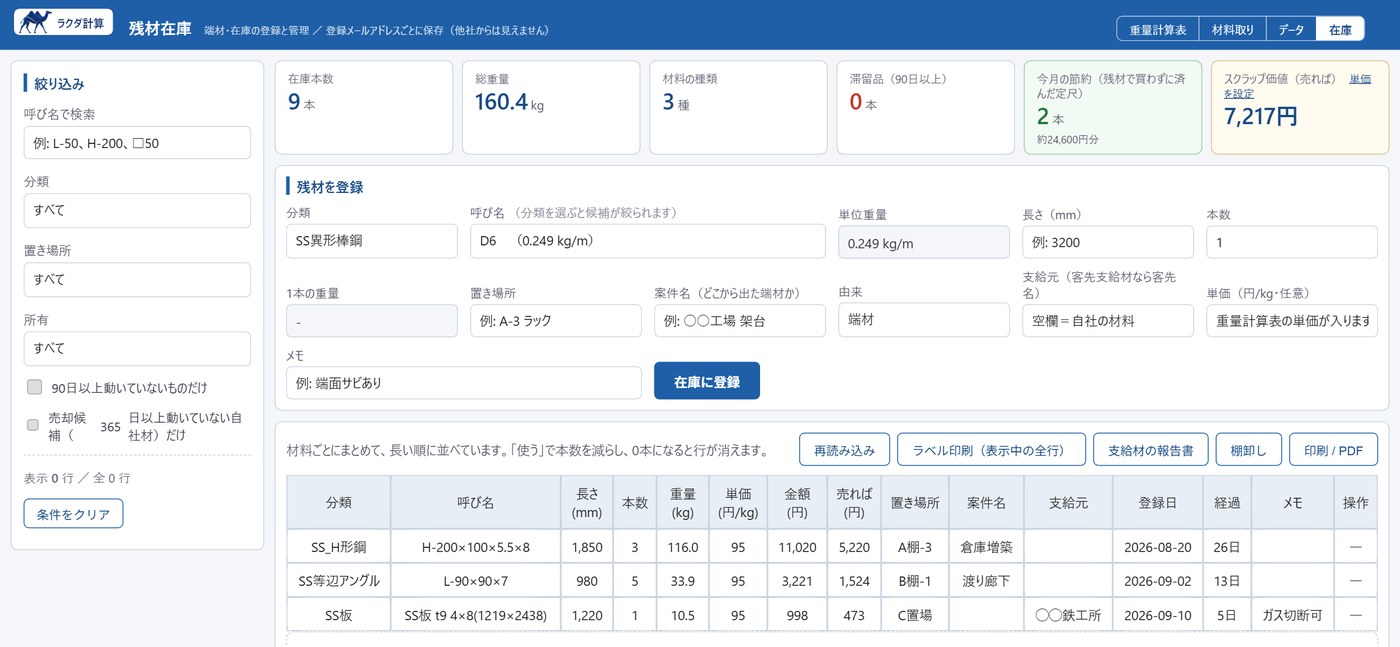Click the 長さ（mm） input field
The width and height of the screenshot is (1400, 647).
coord(1108,242)
